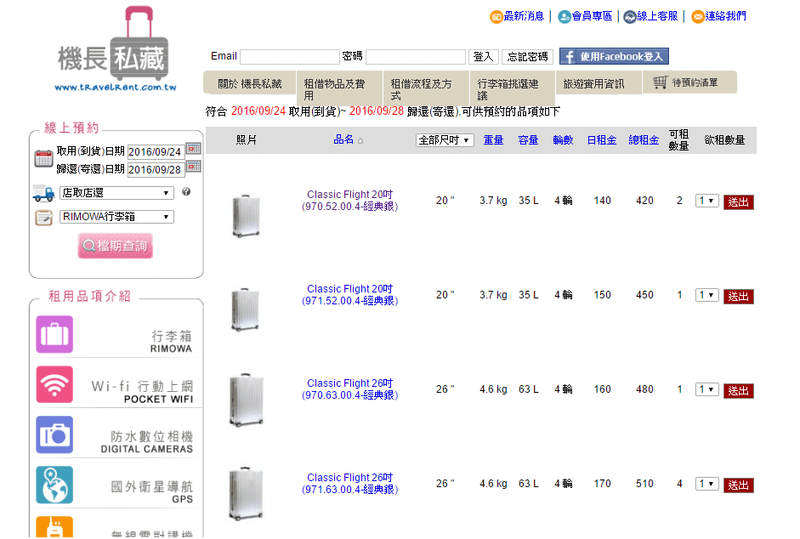Screen dimensions: 800x539
Task: Click 送出 for the 970.52.00.4 suitcase
Action: coord(738,202)
